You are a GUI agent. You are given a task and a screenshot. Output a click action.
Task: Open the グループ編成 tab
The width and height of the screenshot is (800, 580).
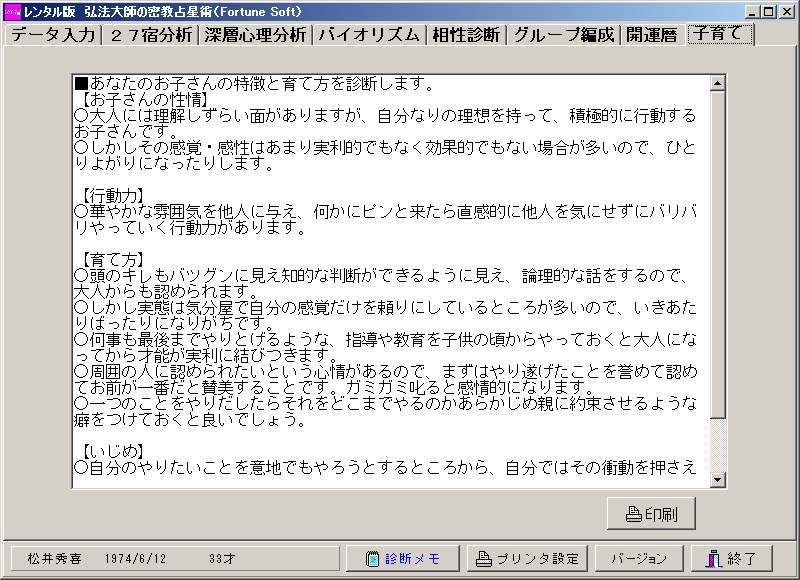[564, 35]
